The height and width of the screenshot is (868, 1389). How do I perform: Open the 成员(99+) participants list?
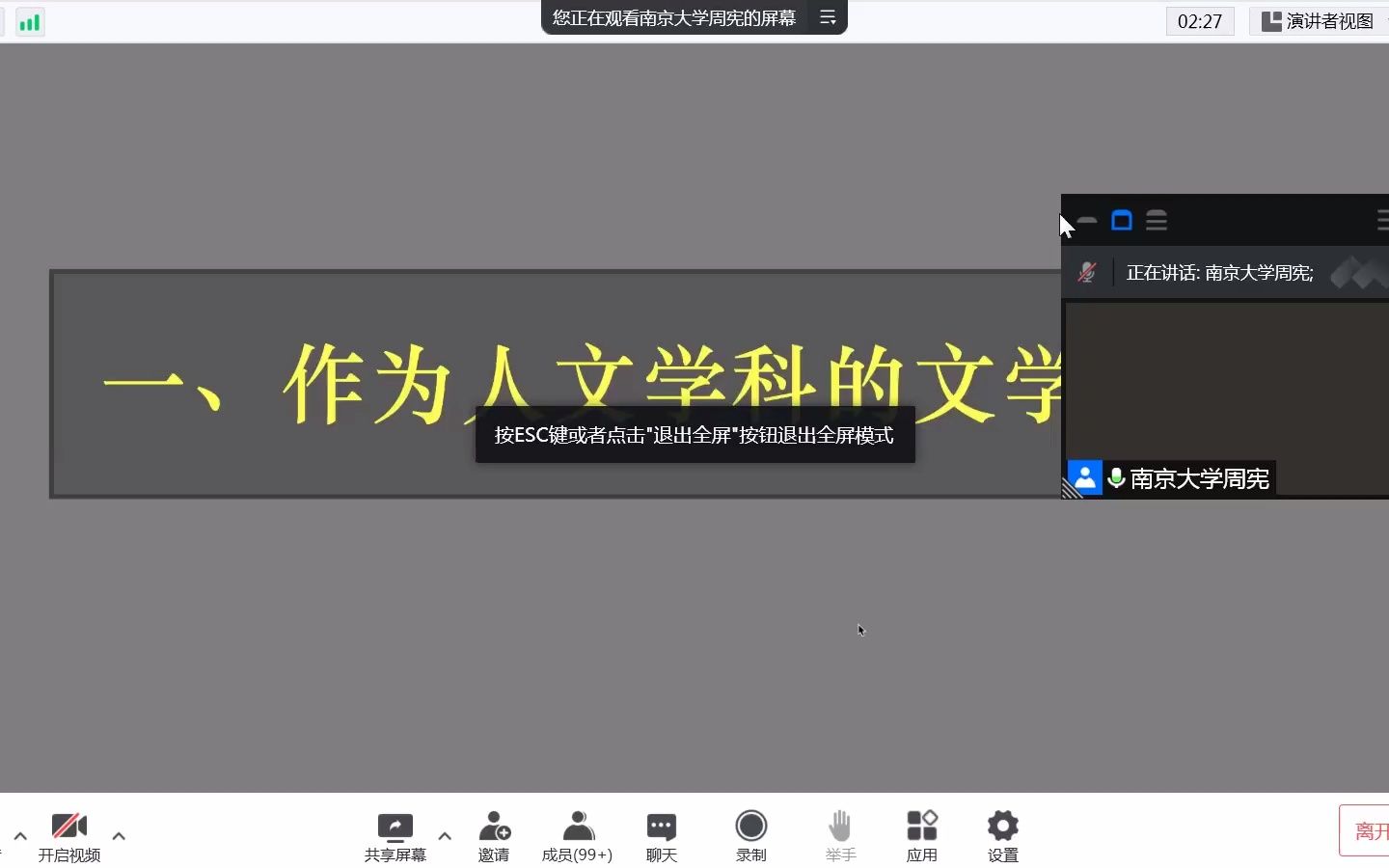[577, 836]
